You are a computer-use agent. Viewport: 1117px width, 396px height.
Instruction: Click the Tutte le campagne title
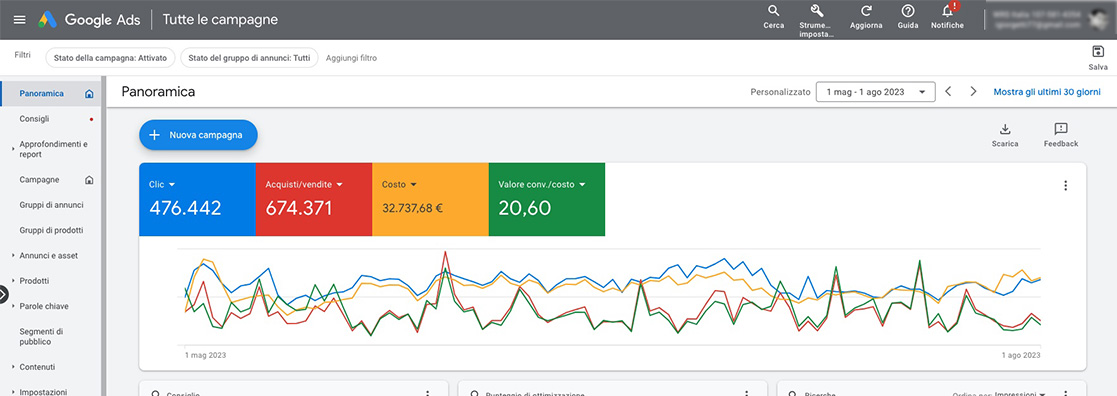[x=220, y=20]
